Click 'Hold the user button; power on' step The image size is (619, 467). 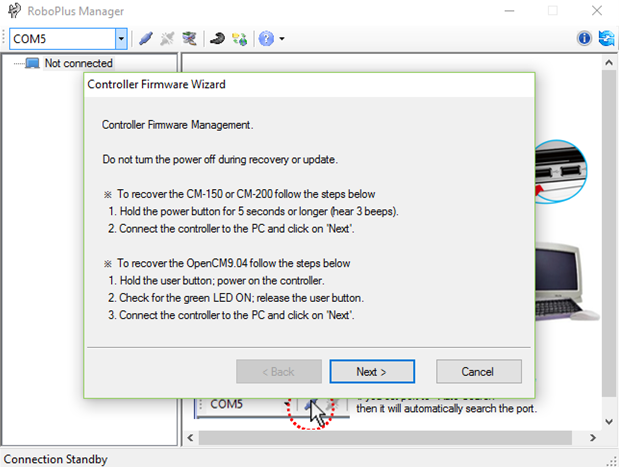pos(216,280)
